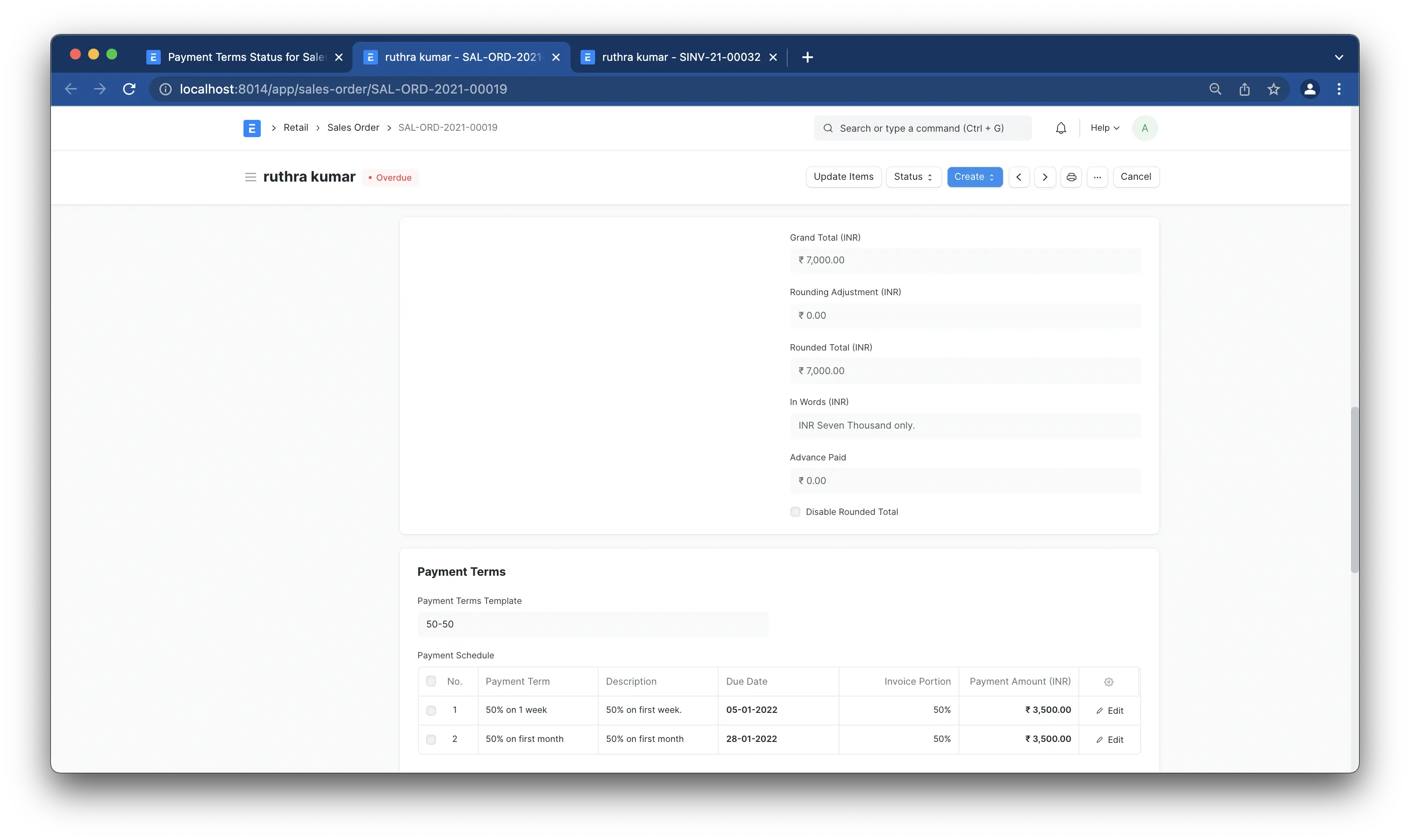Image resolution: width=1410 pixels, height=840 pixels.
Task: Select checkbox for payment term row 2
Action: 430,739
